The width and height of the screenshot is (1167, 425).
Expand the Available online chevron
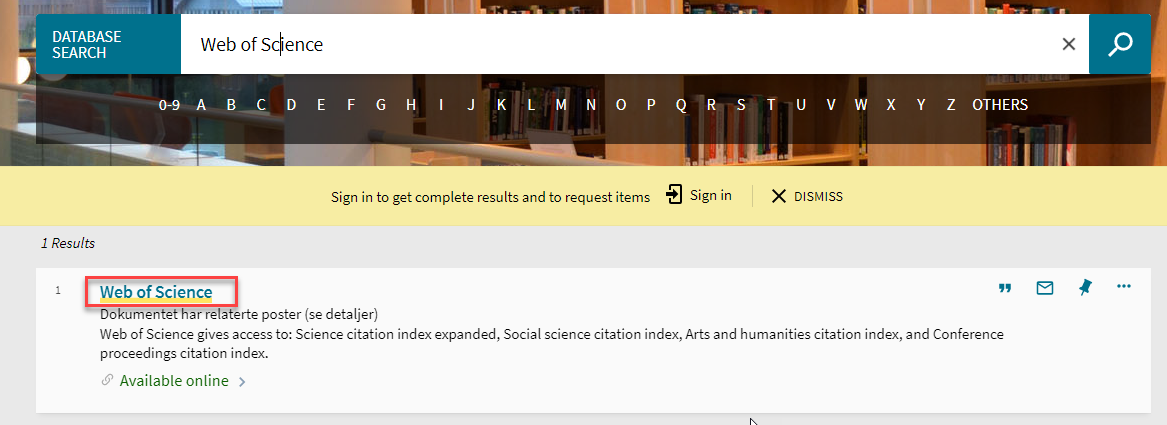tap(242, 381)
